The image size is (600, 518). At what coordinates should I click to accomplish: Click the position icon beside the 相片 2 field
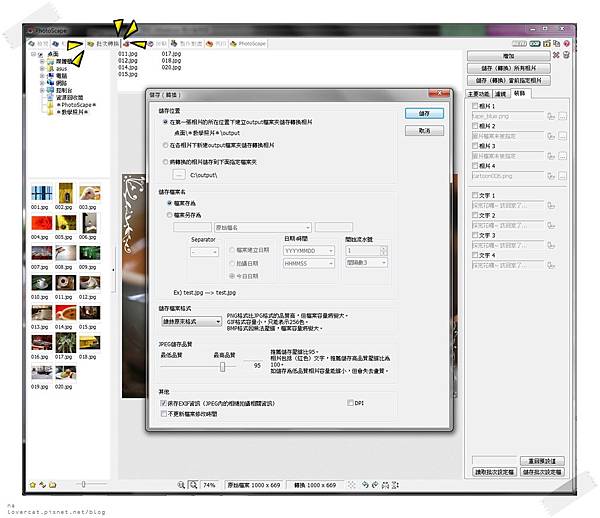pos(551,136)
